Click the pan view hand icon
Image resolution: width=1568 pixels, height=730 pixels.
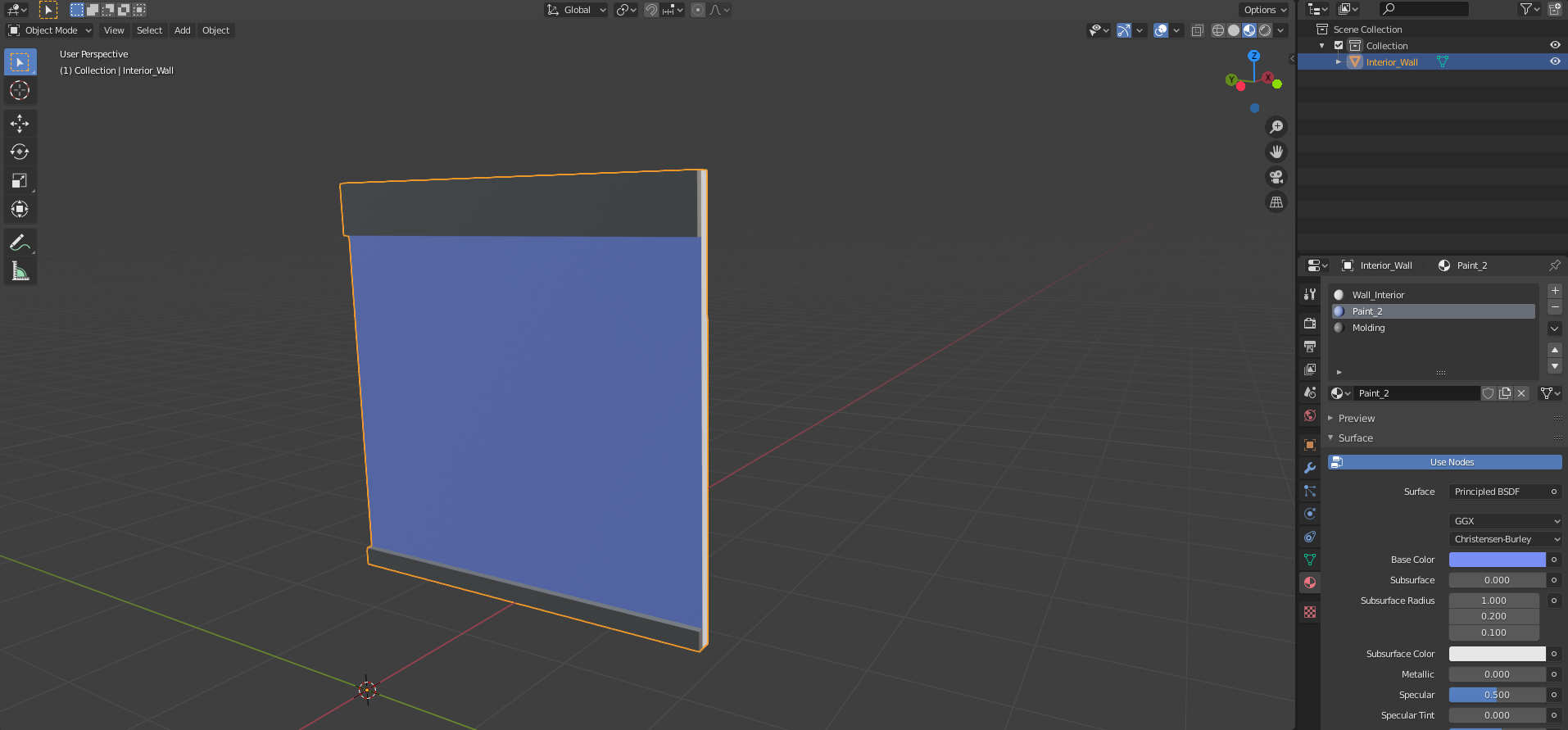coord(1276,152)
